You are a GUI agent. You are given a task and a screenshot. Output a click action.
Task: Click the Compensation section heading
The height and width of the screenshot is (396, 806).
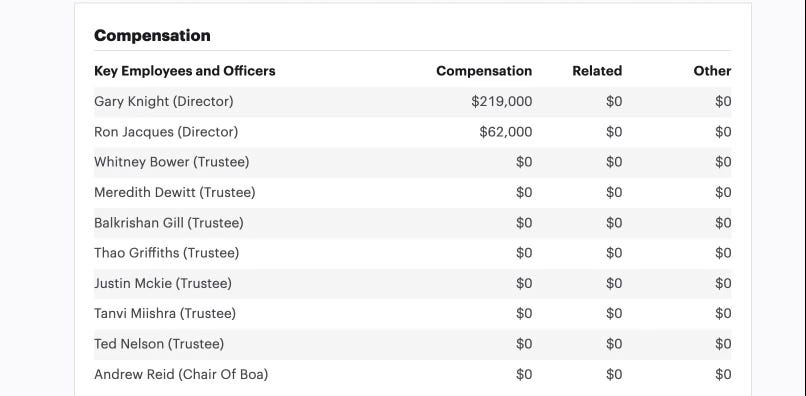point(152,35)
